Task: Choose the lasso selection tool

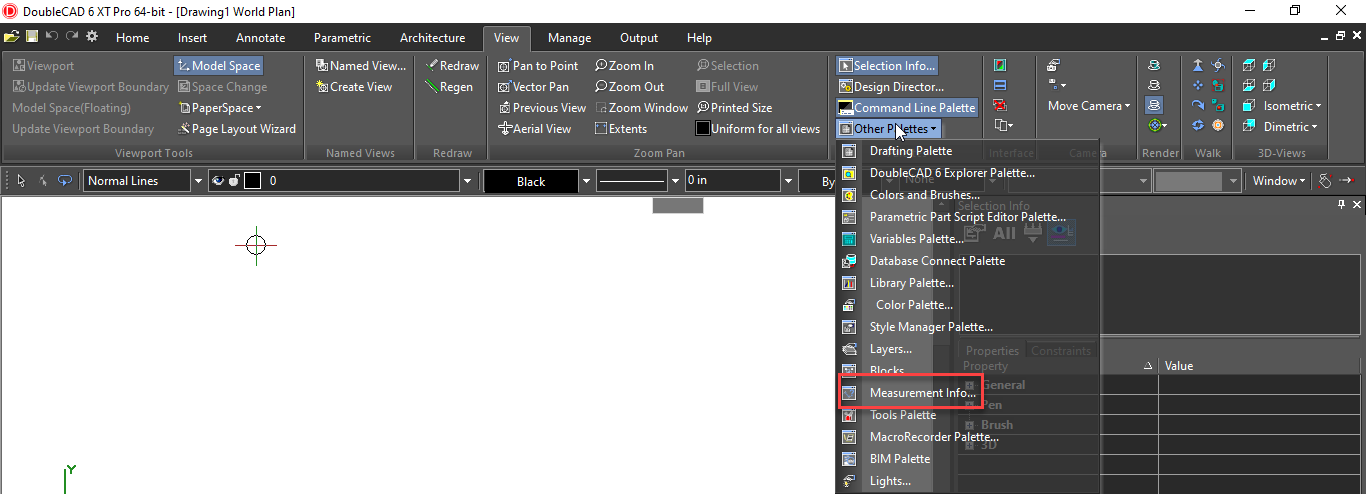Action: [x=65, y=181]
